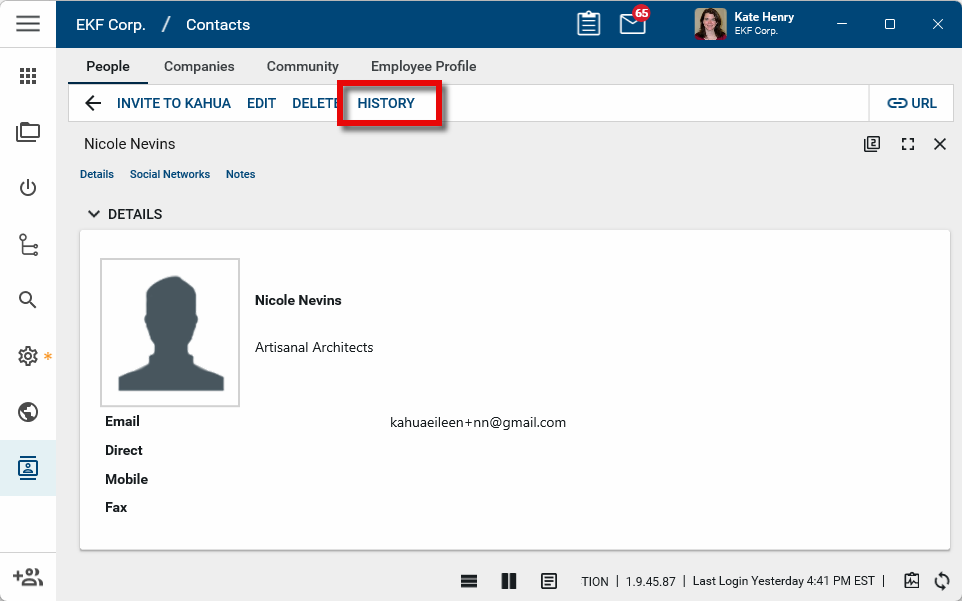Switch to the Companies tab

coord(199,66)
